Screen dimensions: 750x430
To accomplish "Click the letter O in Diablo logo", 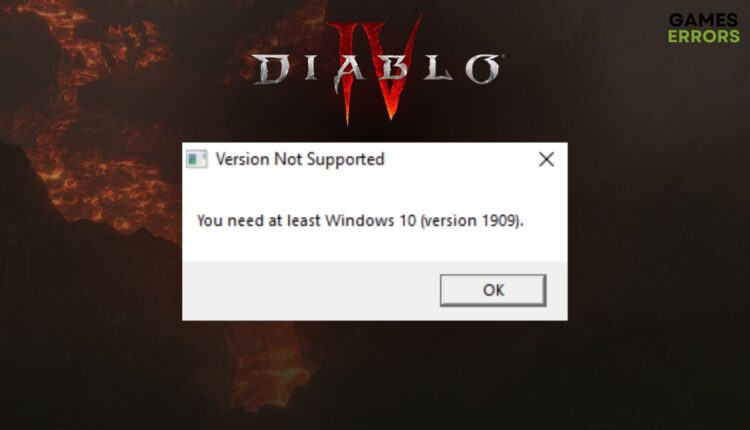I will coord(483,69).
